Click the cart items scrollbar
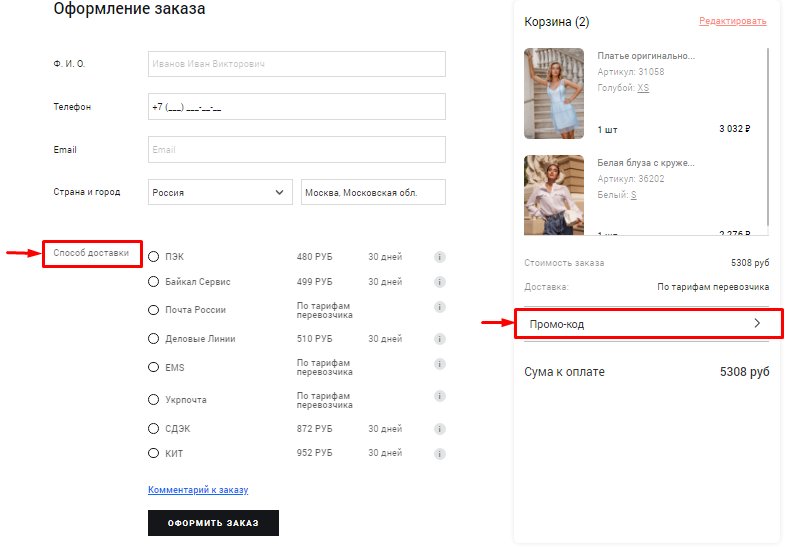 tap(768, 137)
